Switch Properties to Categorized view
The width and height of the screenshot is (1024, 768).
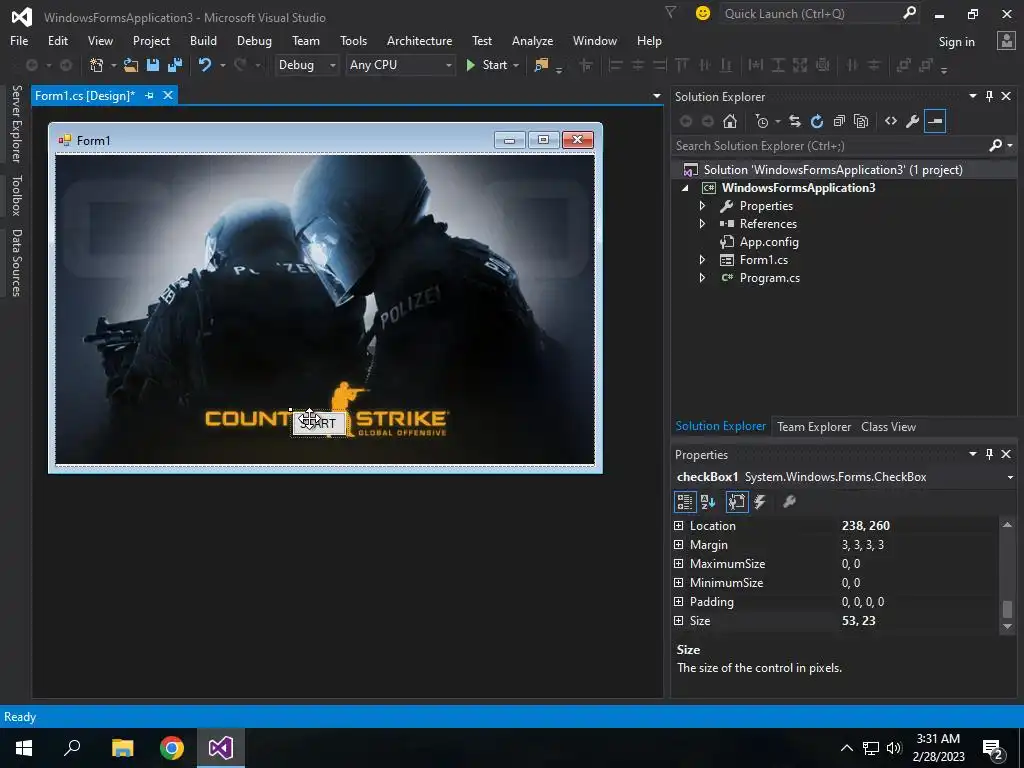point(684,502)
